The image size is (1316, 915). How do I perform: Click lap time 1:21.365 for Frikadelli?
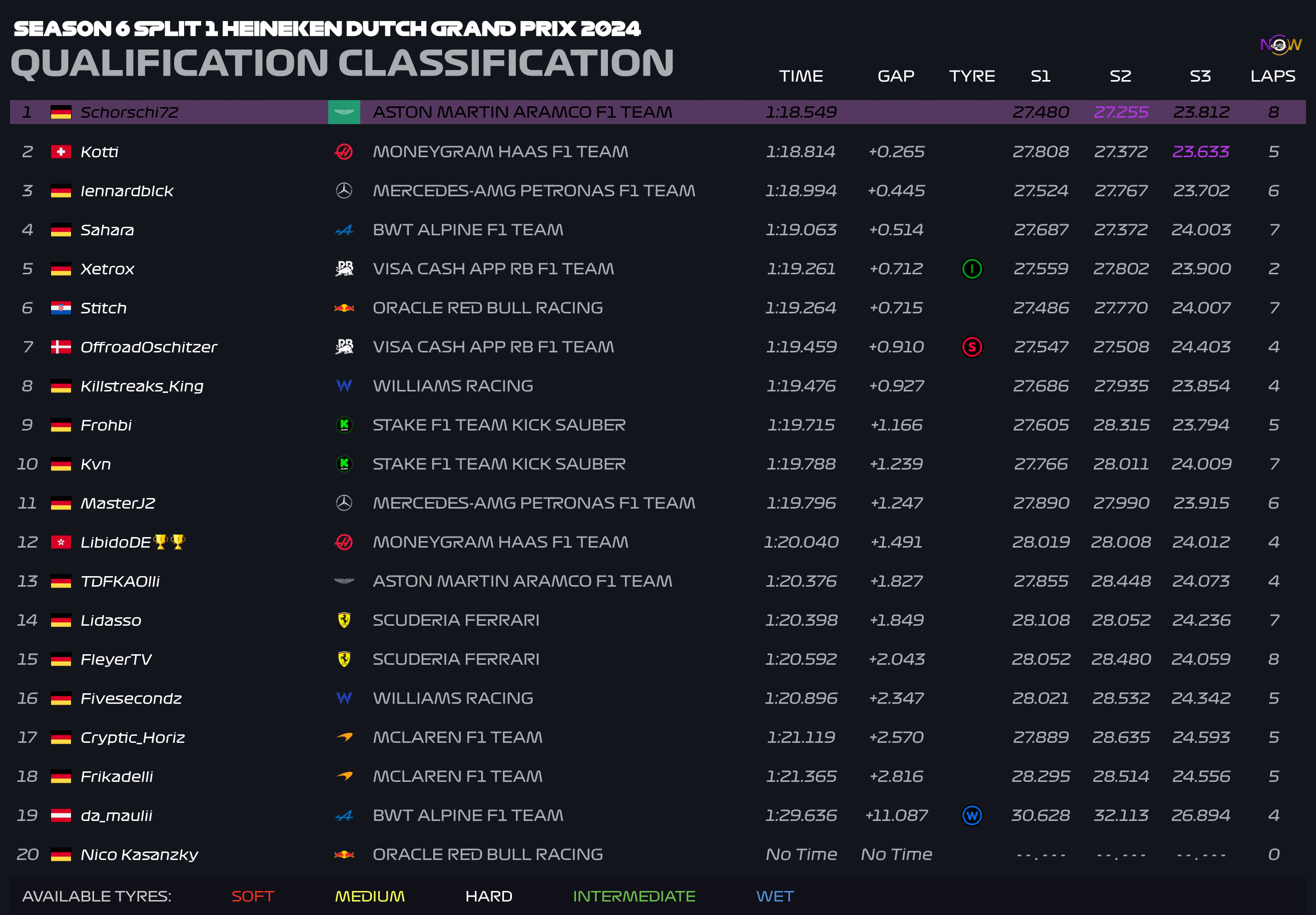click(x=801, y=776)
